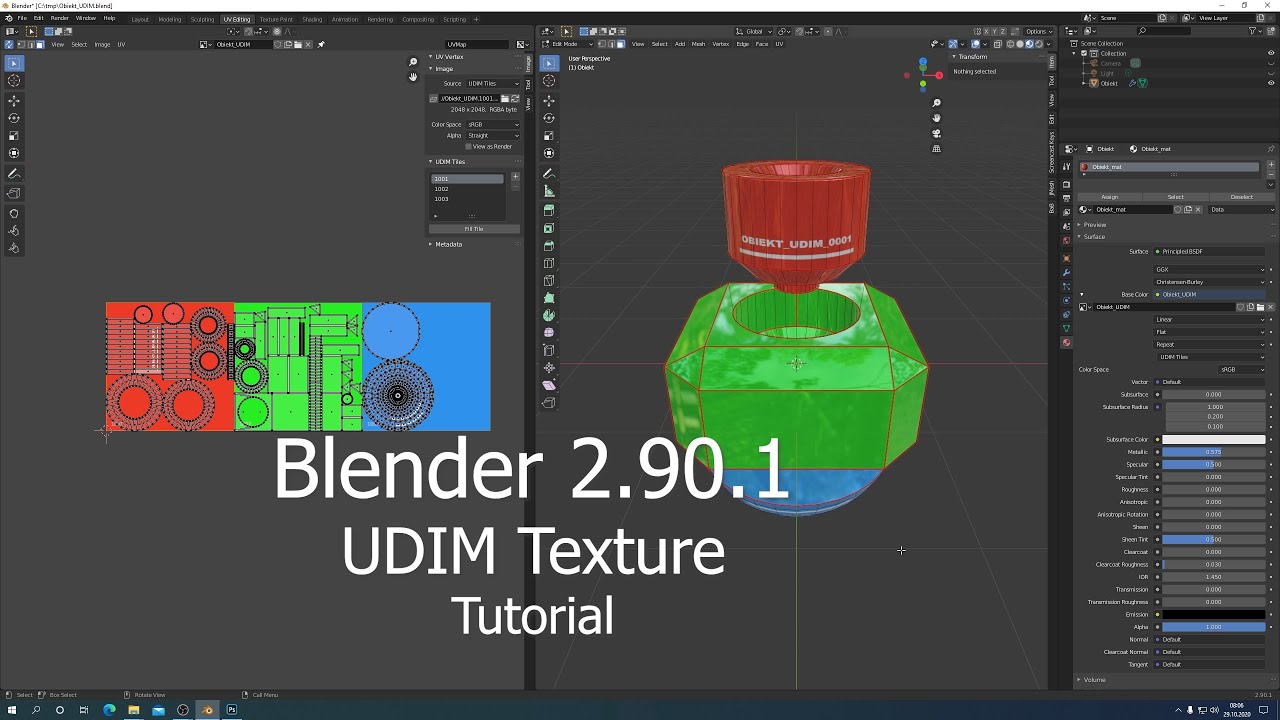Expand the Preview panel in material properties
Image resolution: width=1280 pixels, height=720 pixels.
(1093, 225)
